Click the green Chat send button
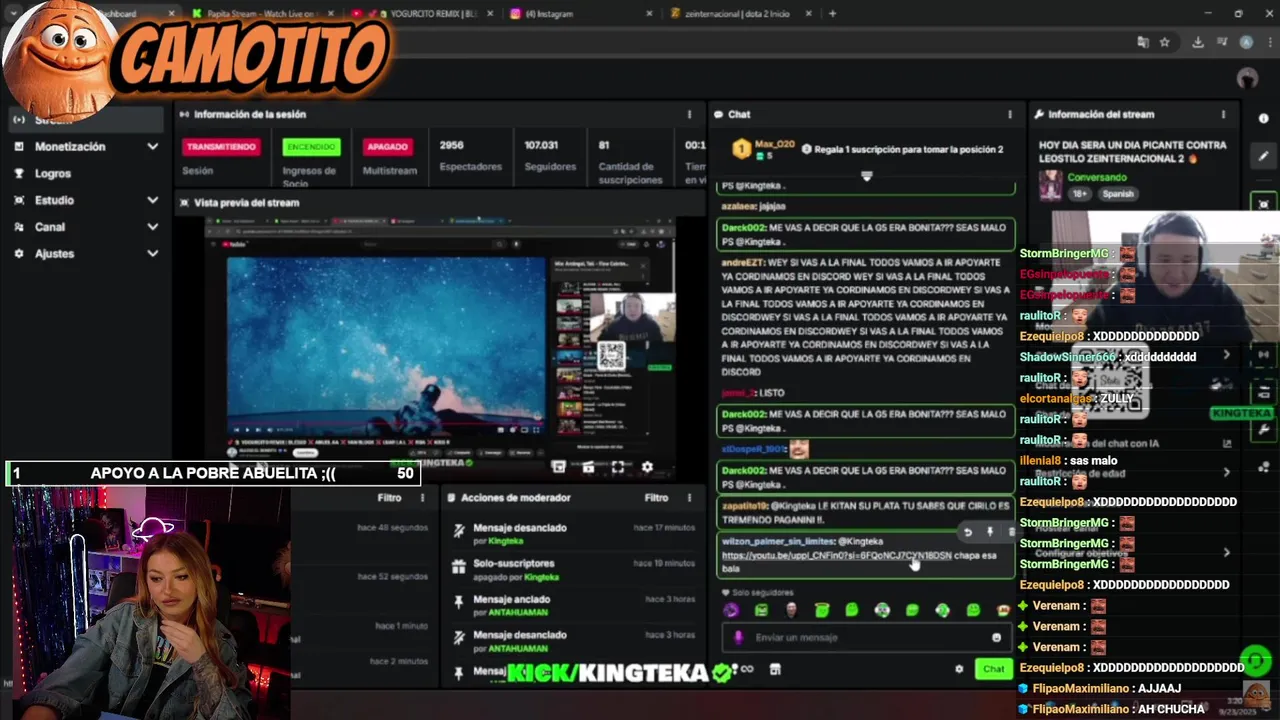 pyautogui.click(x=993, y=669)
